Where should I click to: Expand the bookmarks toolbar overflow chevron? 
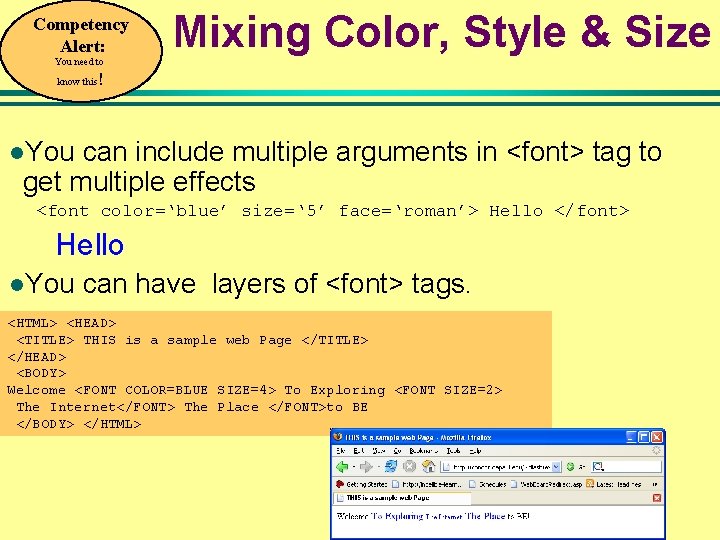click(655, 484)
